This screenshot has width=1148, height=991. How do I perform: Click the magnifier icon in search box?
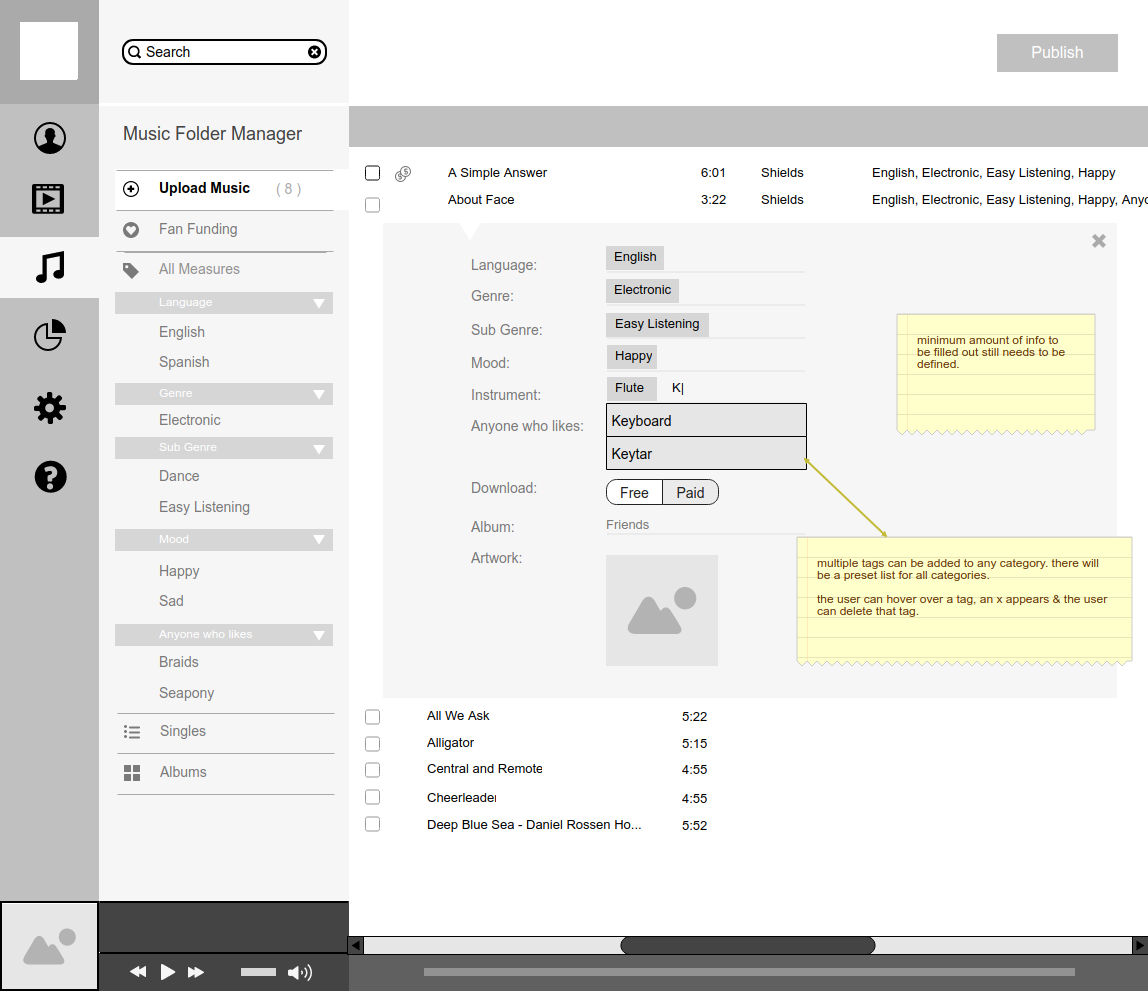click(x=135, y=52)
